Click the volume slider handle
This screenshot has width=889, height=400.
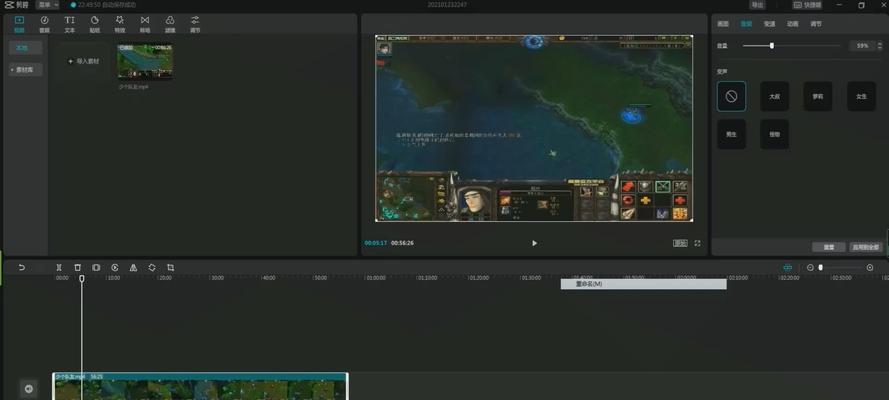click(772, 45)
